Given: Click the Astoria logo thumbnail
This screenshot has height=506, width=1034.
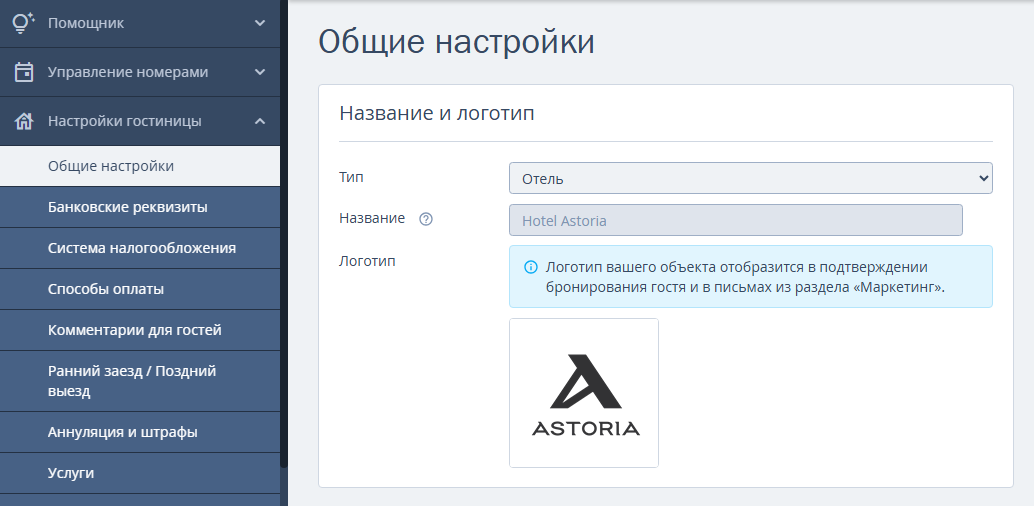Looking at the screenshot, I should [x=584, y=393].
